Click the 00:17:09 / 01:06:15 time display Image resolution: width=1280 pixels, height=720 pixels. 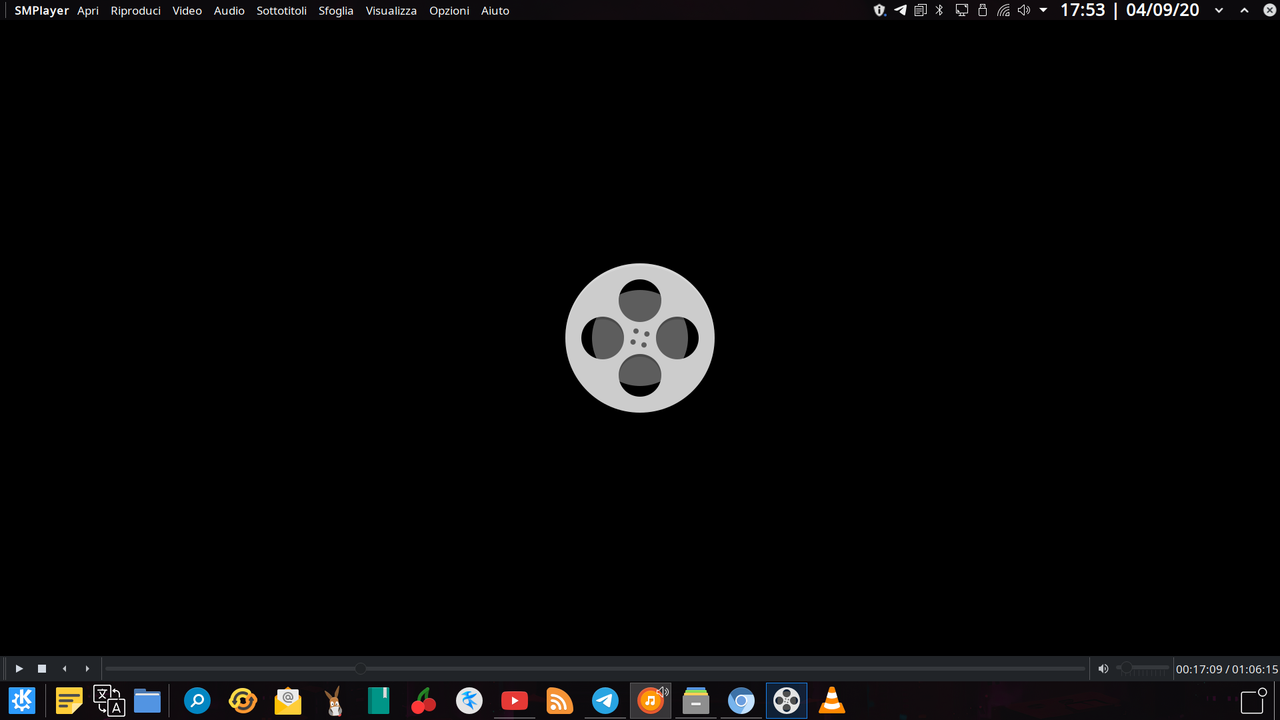[x=1226, y=669]
